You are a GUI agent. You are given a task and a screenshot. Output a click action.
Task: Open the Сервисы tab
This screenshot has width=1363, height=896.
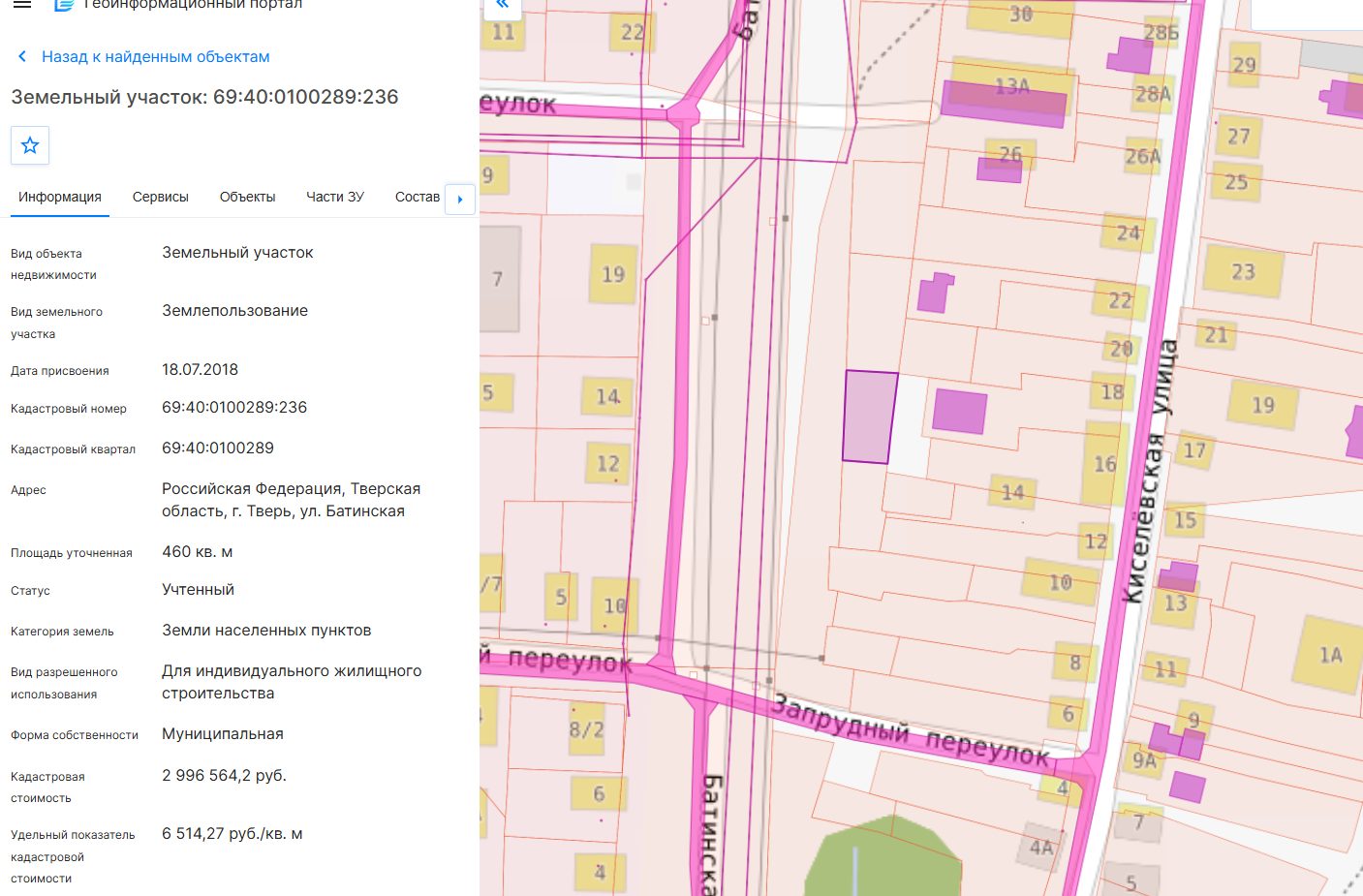pos(161,197)
